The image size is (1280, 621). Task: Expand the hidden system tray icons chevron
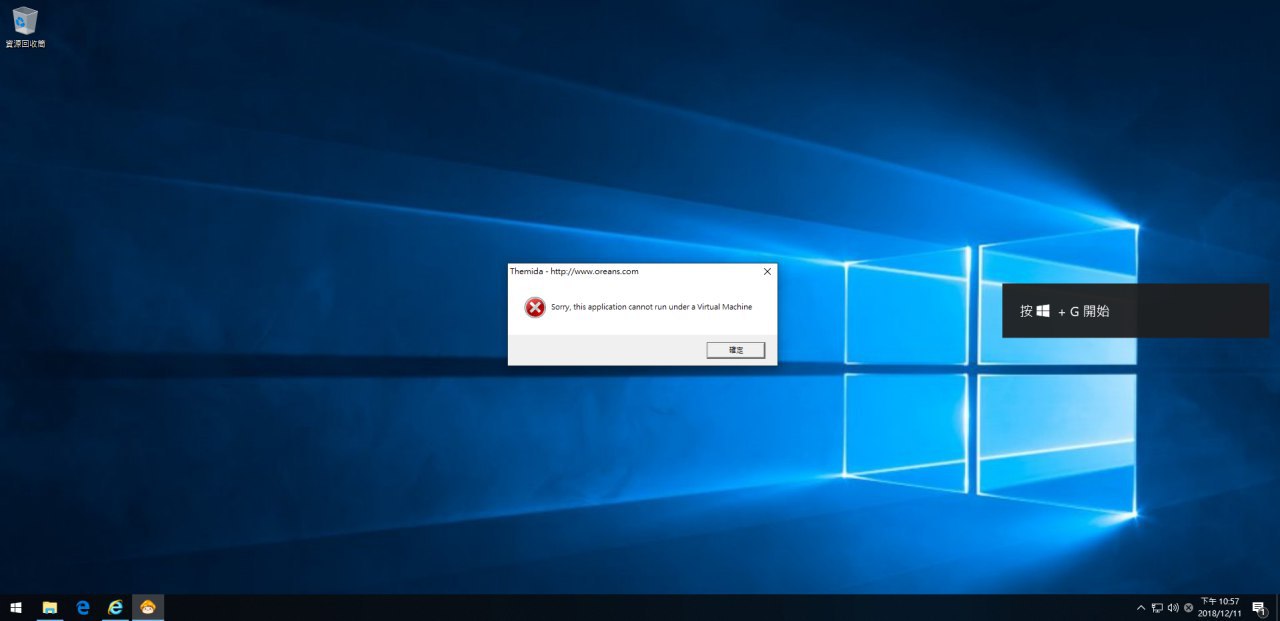click(1141, 607)
